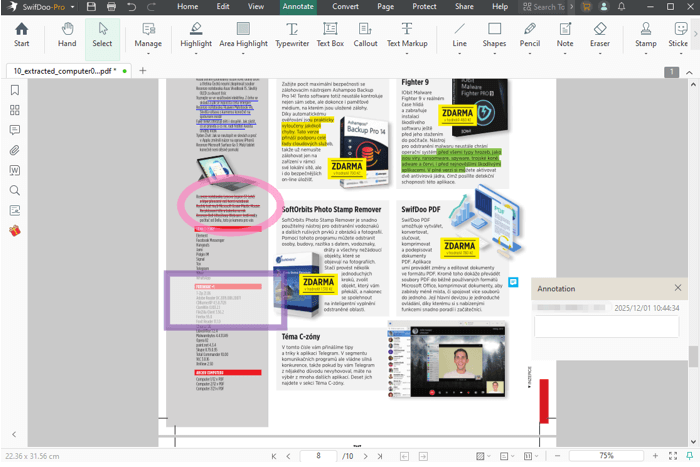
Task: Go to the previous page
Action: 288,456
